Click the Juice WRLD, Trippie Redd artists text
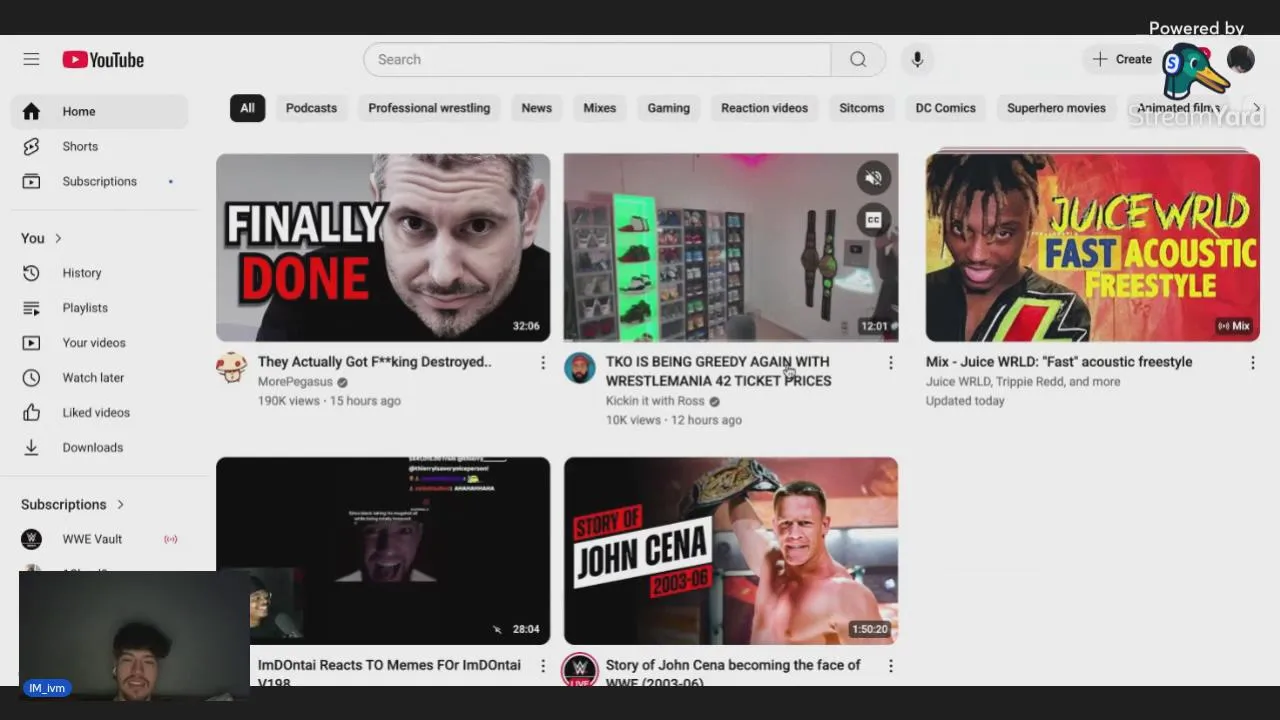1280x720 pixels. (1023, 382)
